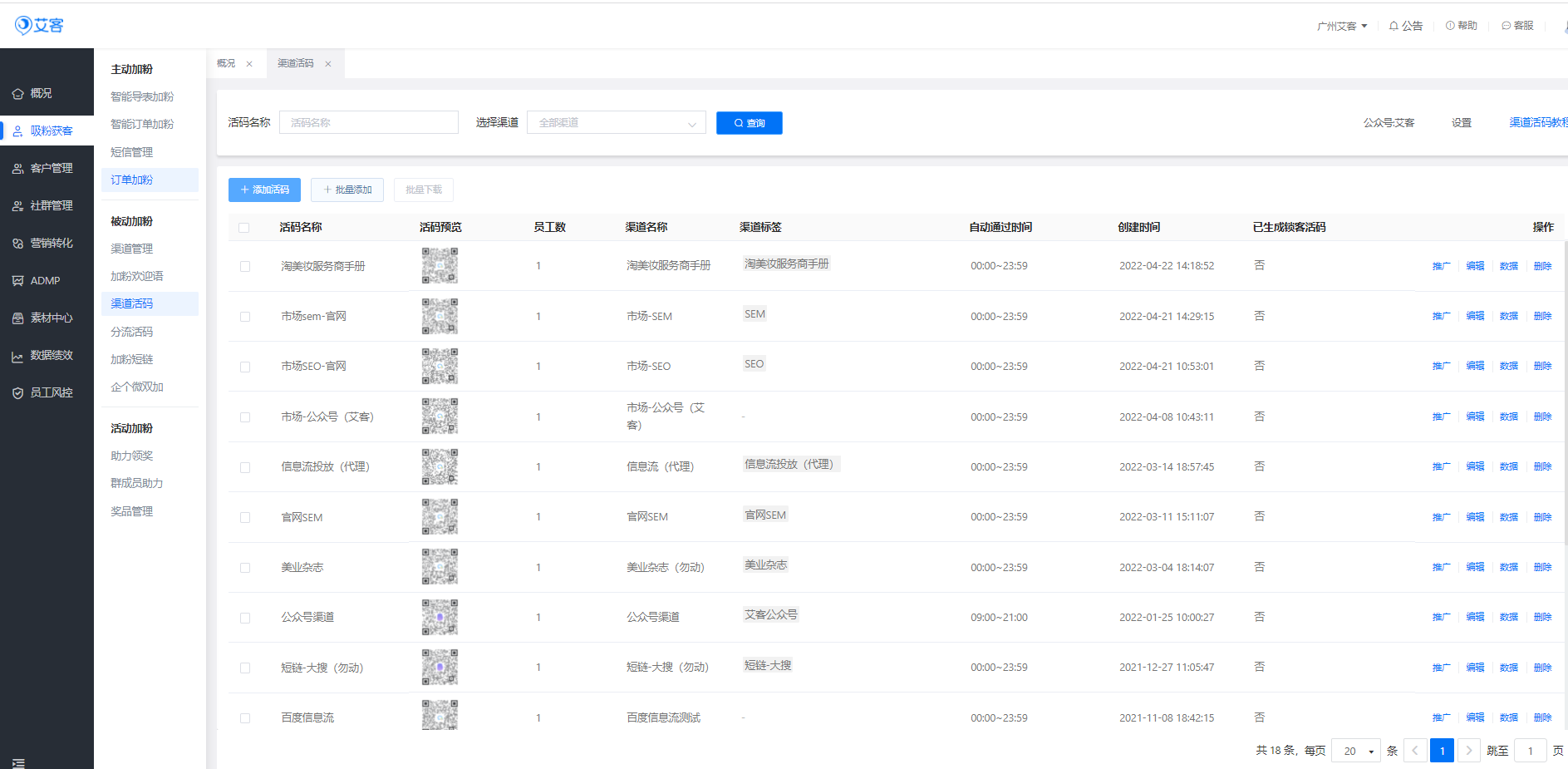
Task: Click the 素材中心 sidebar icon
Action: pyautogui.click(x=17, y=318)
